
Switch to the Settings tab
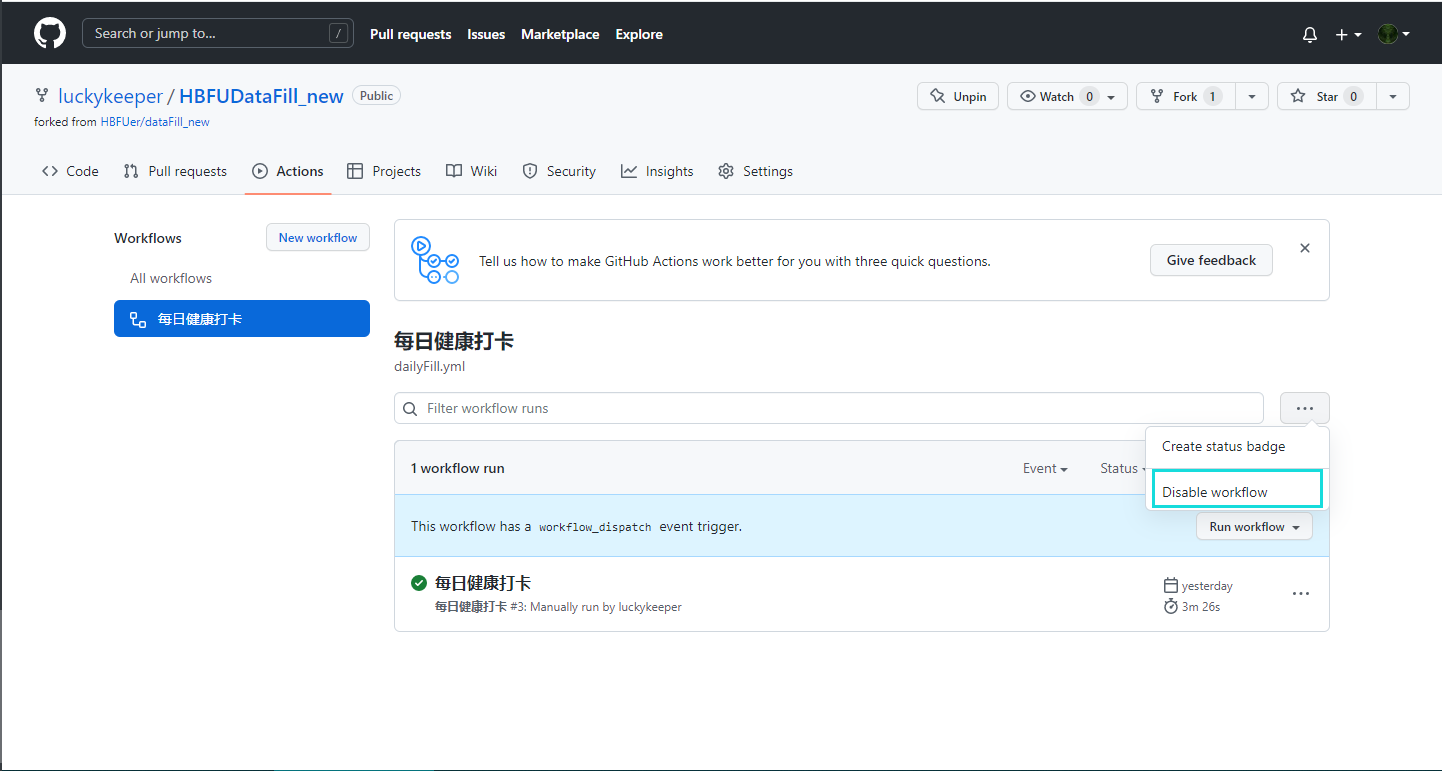pos(755,171)
